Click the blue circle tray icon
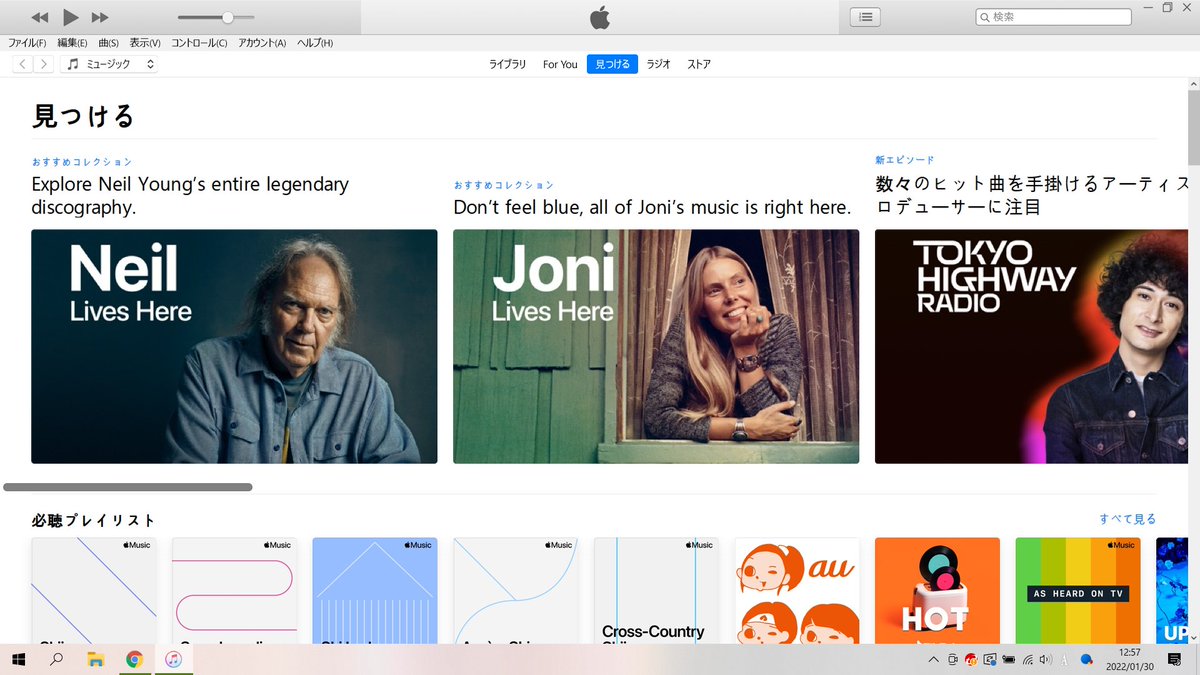The width and height of the screenshot is (1200, 675). pyautogui.click(x=1087, y=660)
